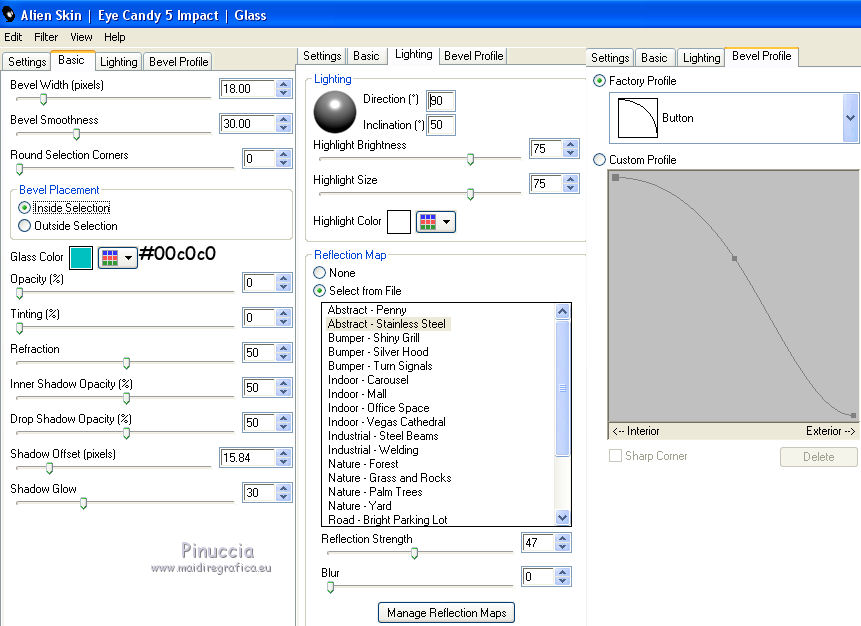Image resolution: width=861 pixels, height=626 pixels.
Task: Click the teal Glass Color swatch
Action: [x=81, y=258]
